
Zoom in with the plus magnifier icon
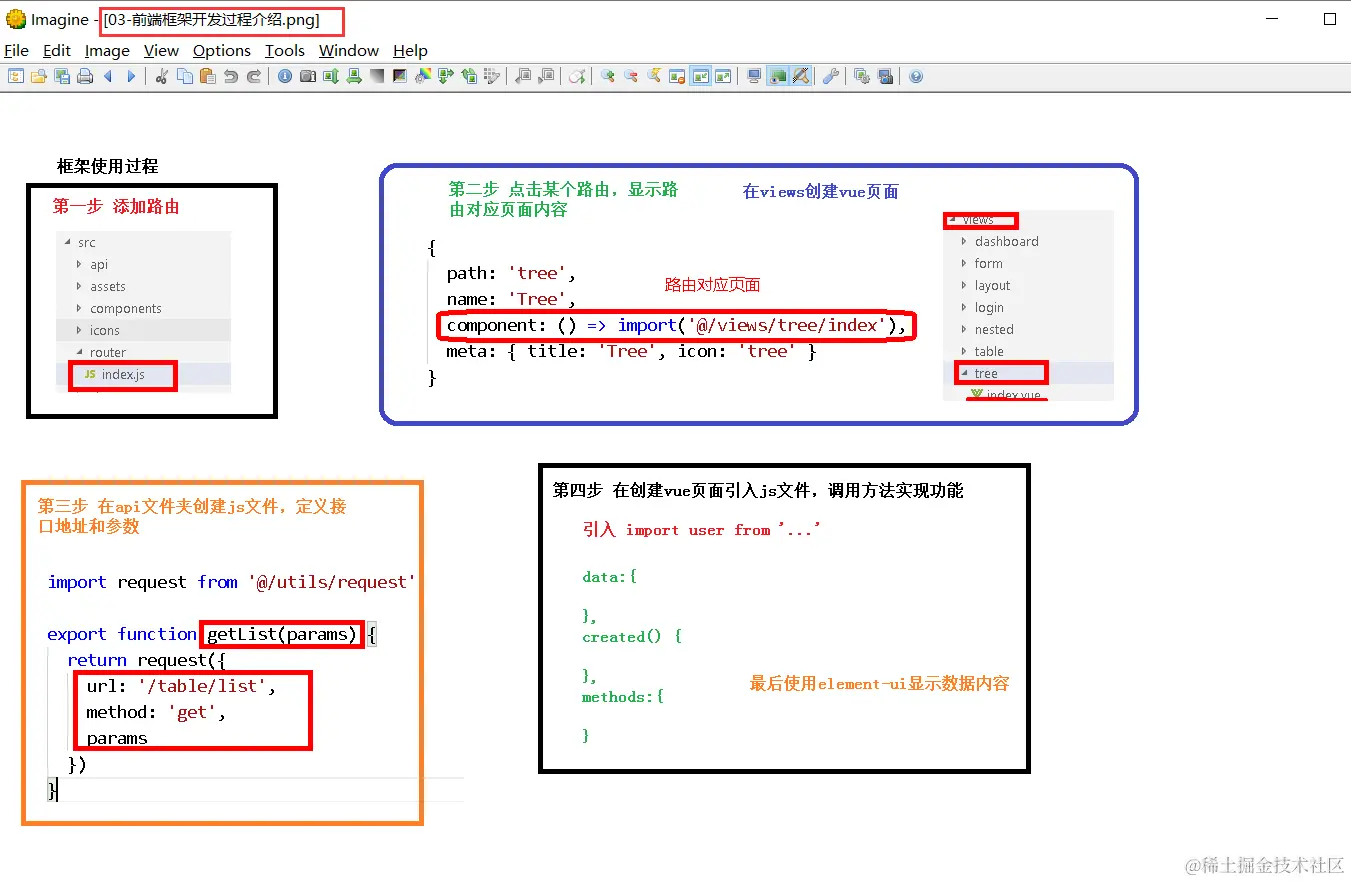(x=607, y=76)
